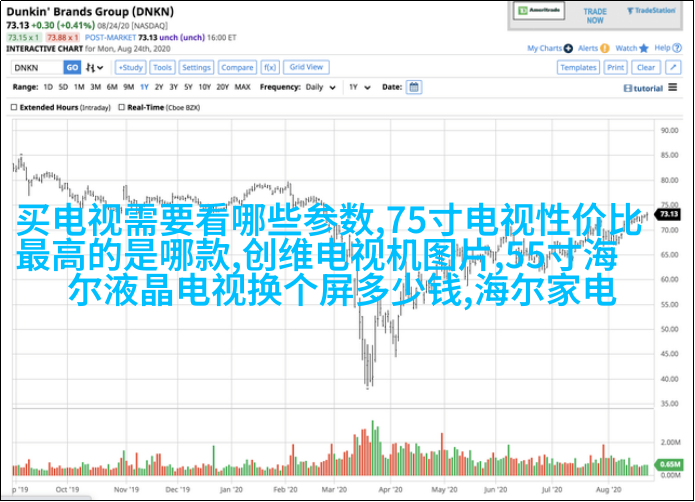This screenshot has height=502, width=695.
Task: Switch to Grid View
Action: pyautogui.click(x=306, y=67)
